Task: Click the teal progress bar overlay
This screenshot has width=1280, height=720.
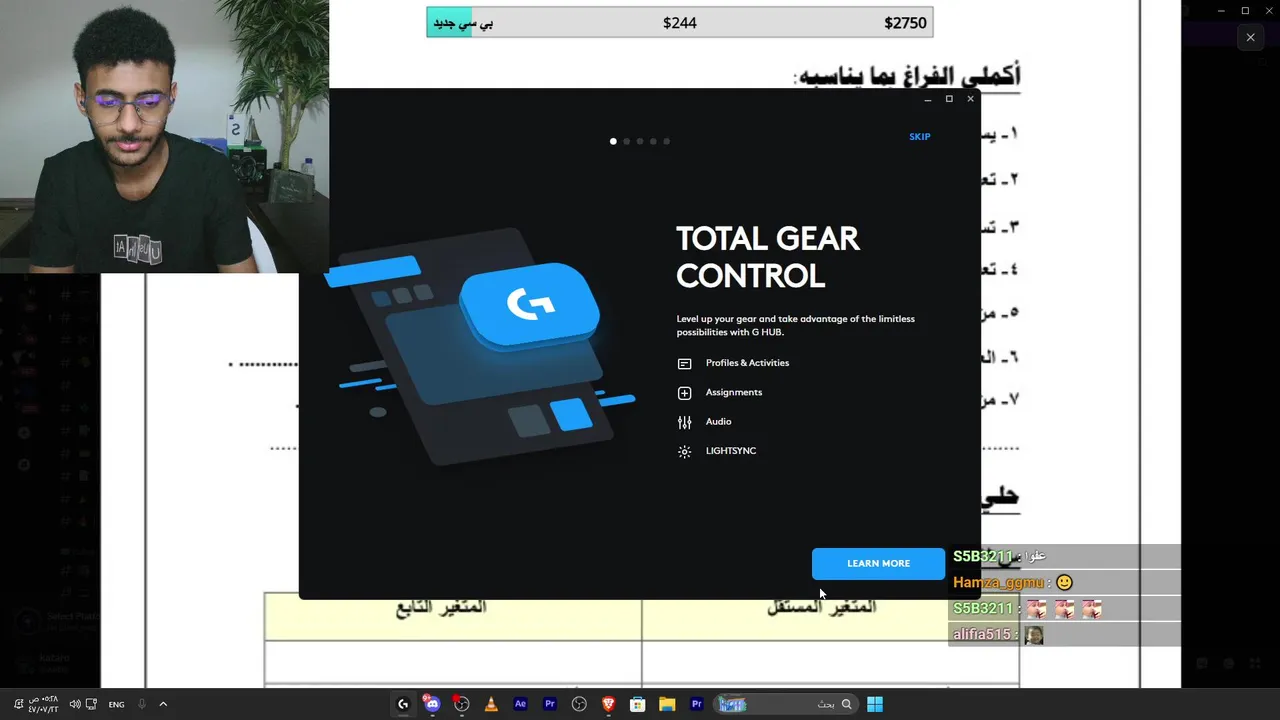Action: pyautogui.click(x=449, y=22)
